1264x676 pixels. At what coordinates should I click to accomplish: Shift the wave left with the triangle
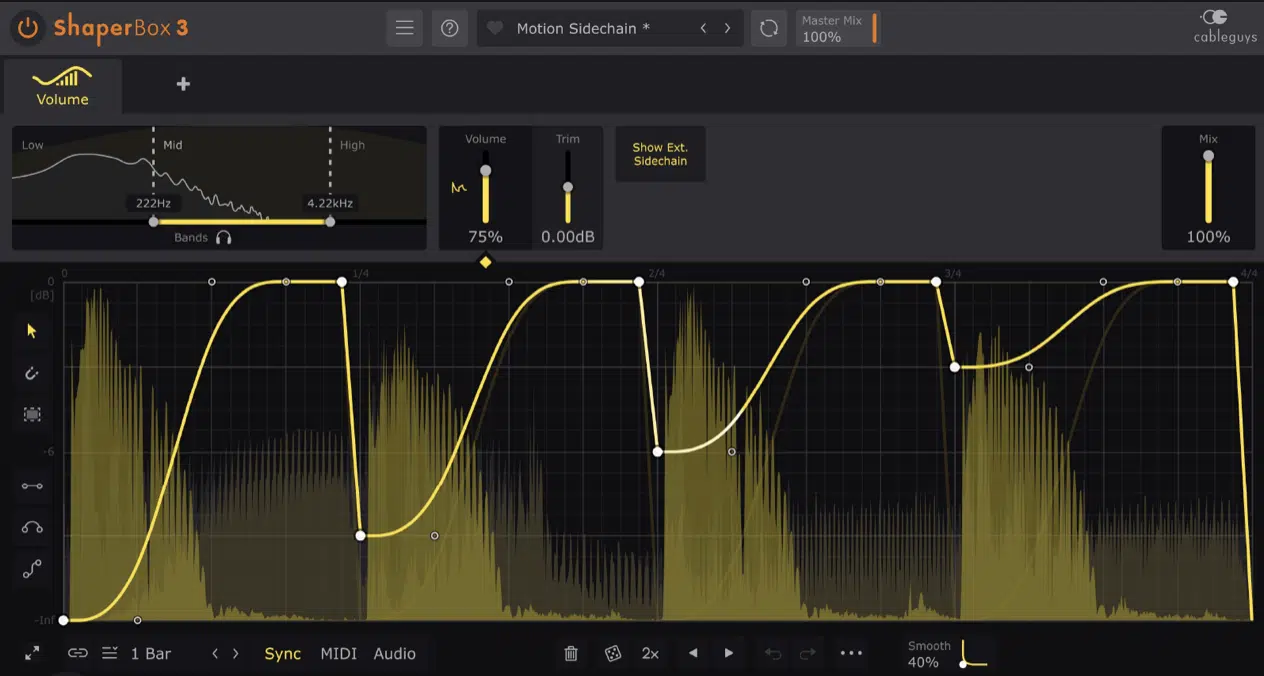point(693,654)
